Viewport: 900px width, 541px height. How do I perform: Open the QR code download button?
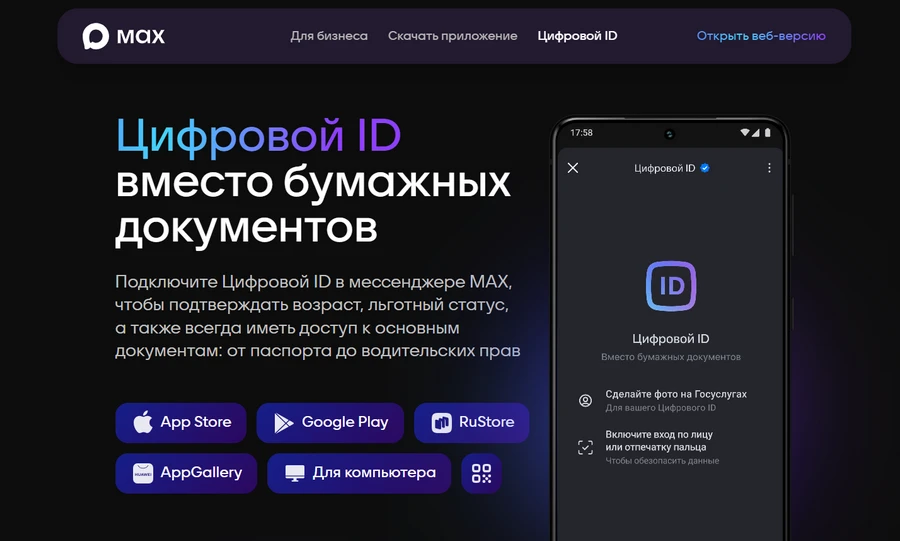tap(481, 473)
